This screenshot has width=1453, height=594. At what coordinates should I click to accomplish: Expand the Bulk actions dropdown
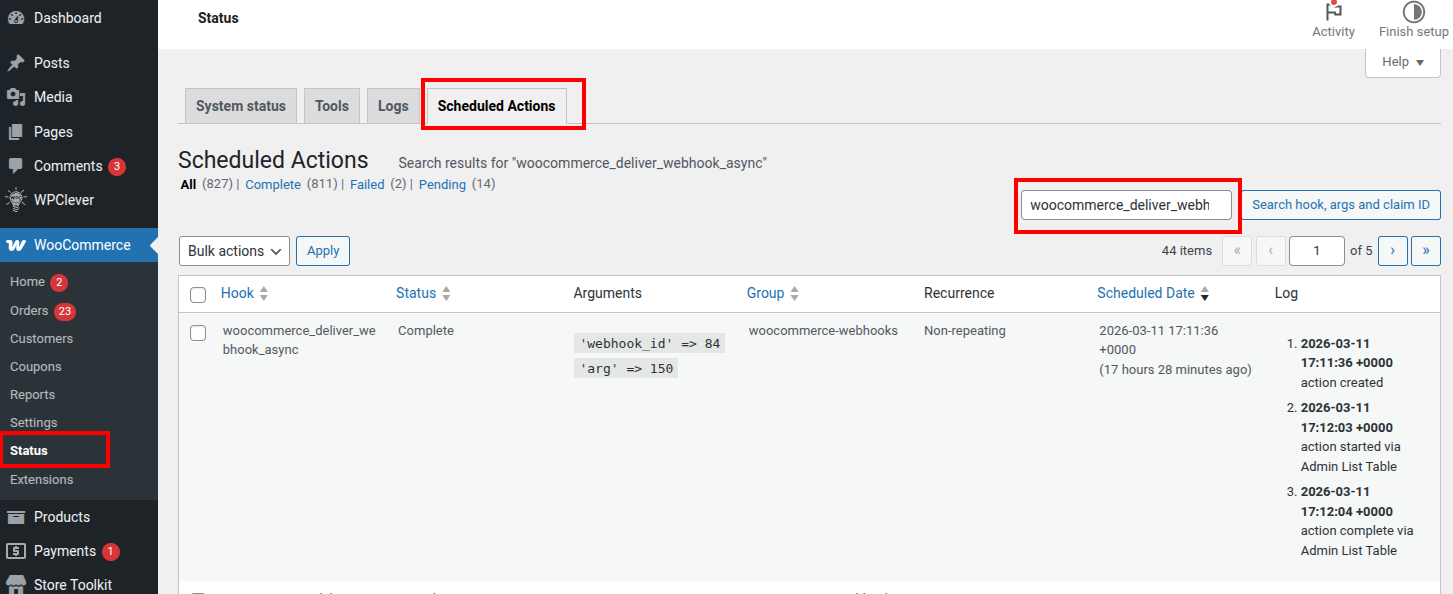(x=234, y=251)
